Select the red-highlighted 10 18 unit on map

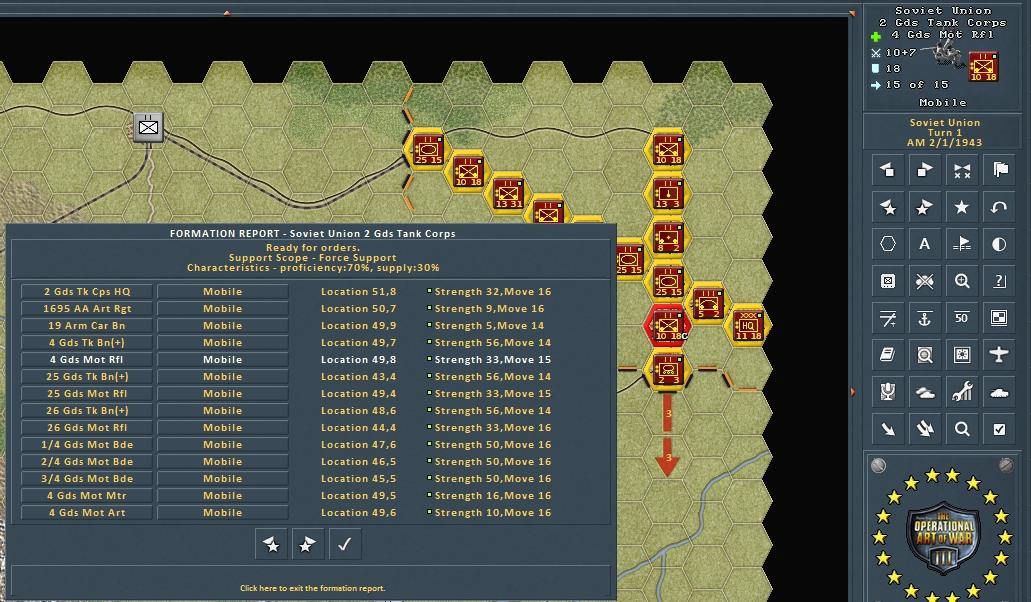click(x=668, y=325)
